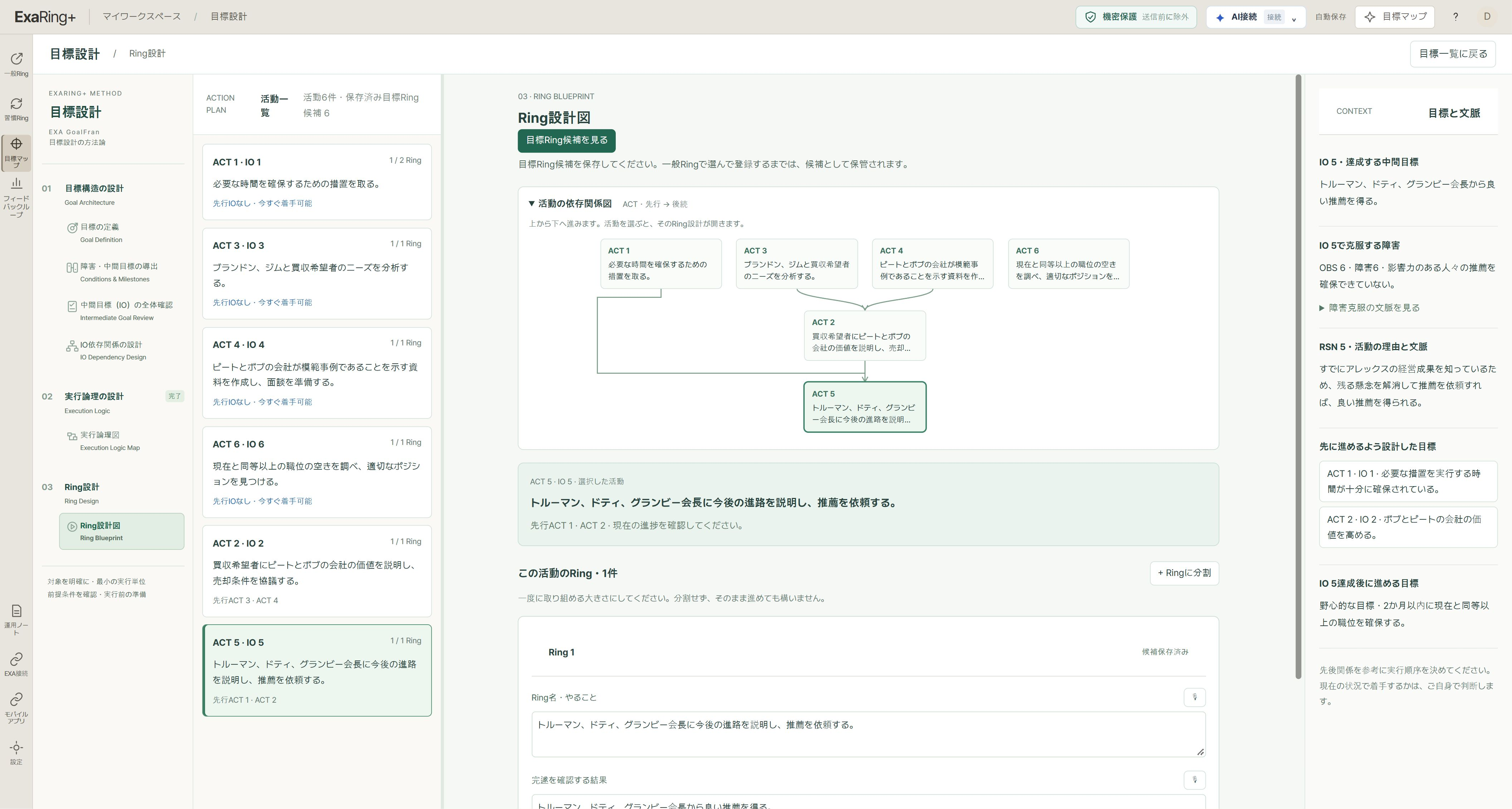1512x809 pixels.
Task: Click 目標Ring候補を見る button
Action: click(566, 140)
